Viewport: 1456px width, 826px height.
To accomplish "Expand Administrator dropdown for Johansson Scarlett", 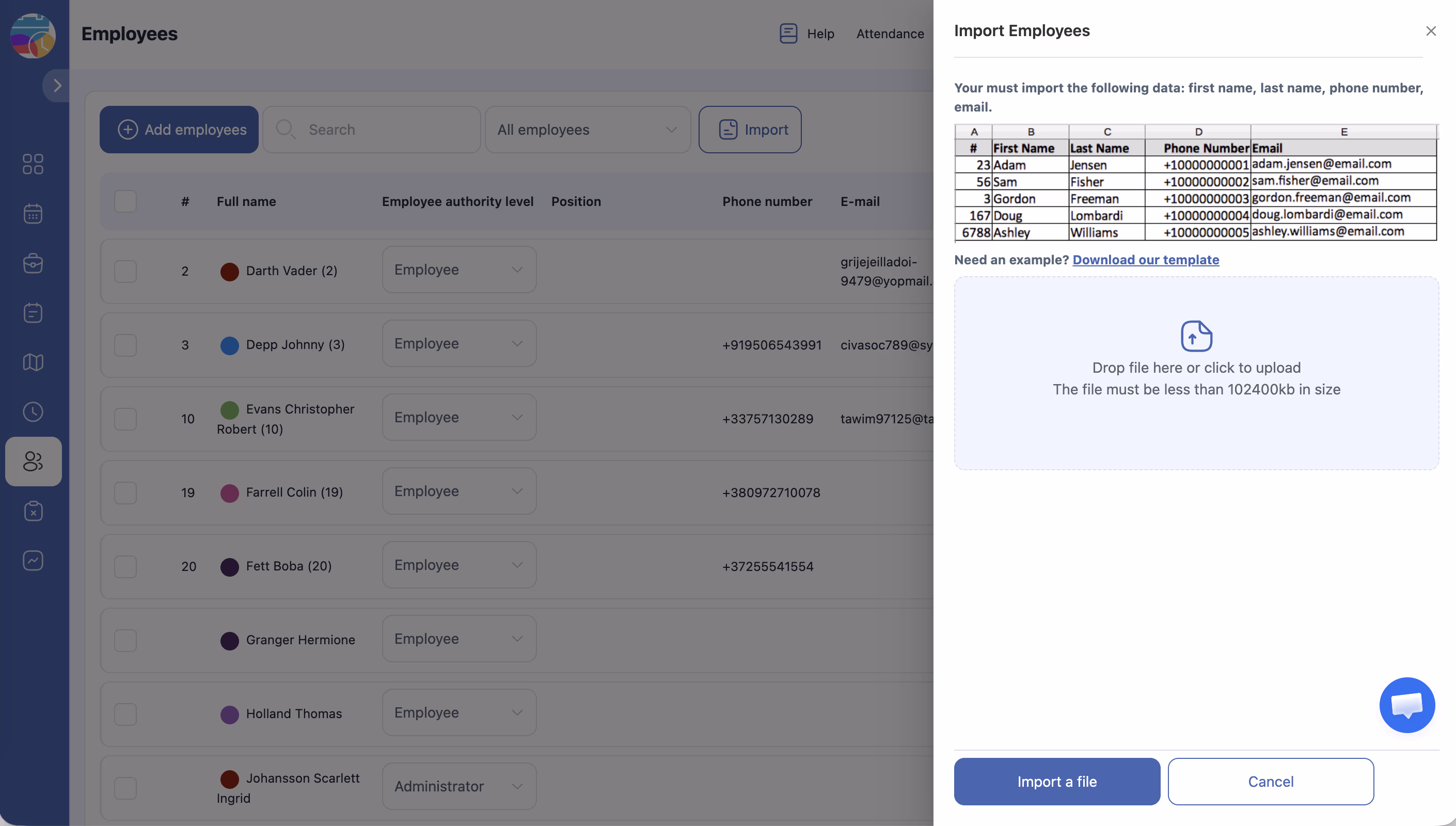I will [459, 786].
